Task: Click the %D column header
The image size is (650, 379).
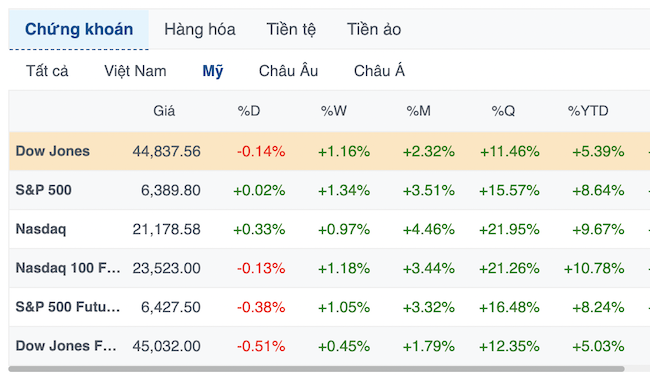Action: point(249,111)
